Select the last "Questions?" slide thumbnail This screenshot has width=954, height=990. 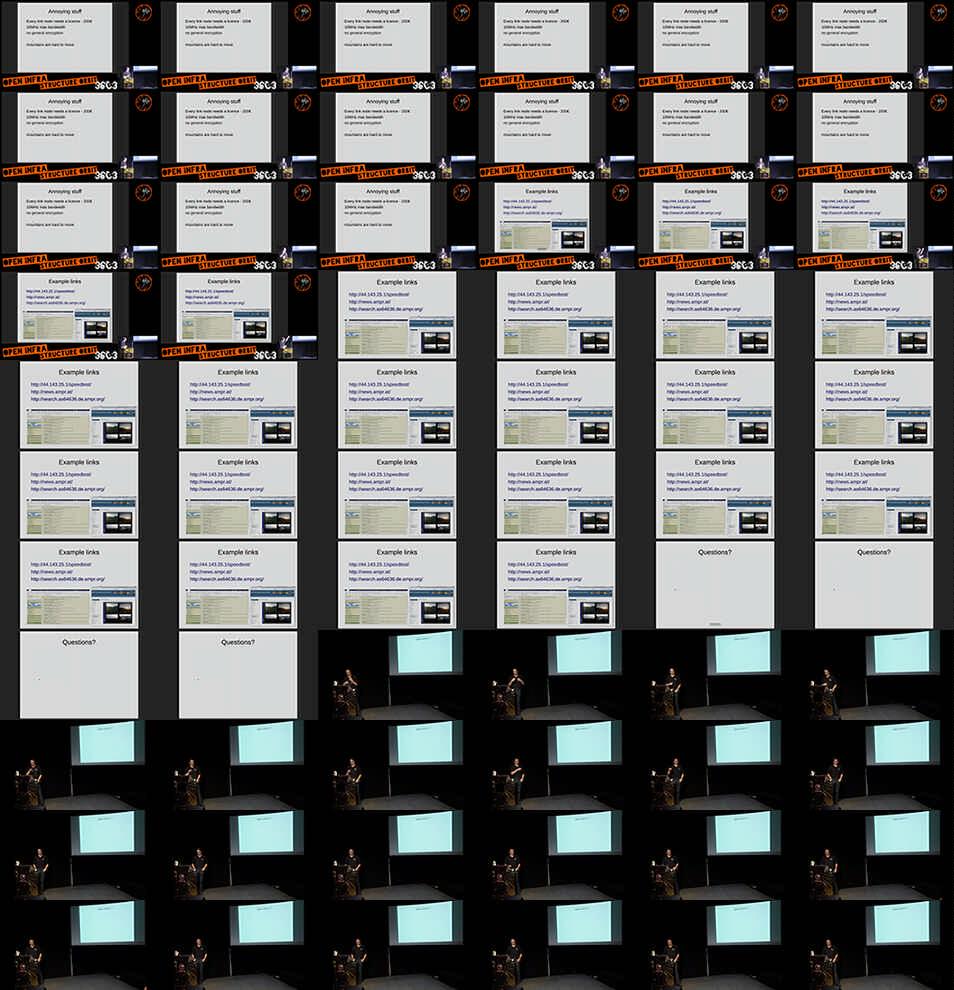238,675
